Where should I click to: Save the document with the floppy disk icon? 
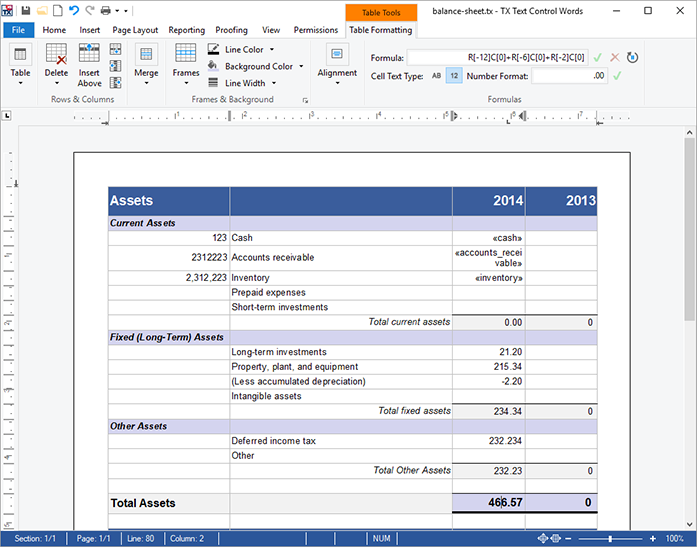26,11
